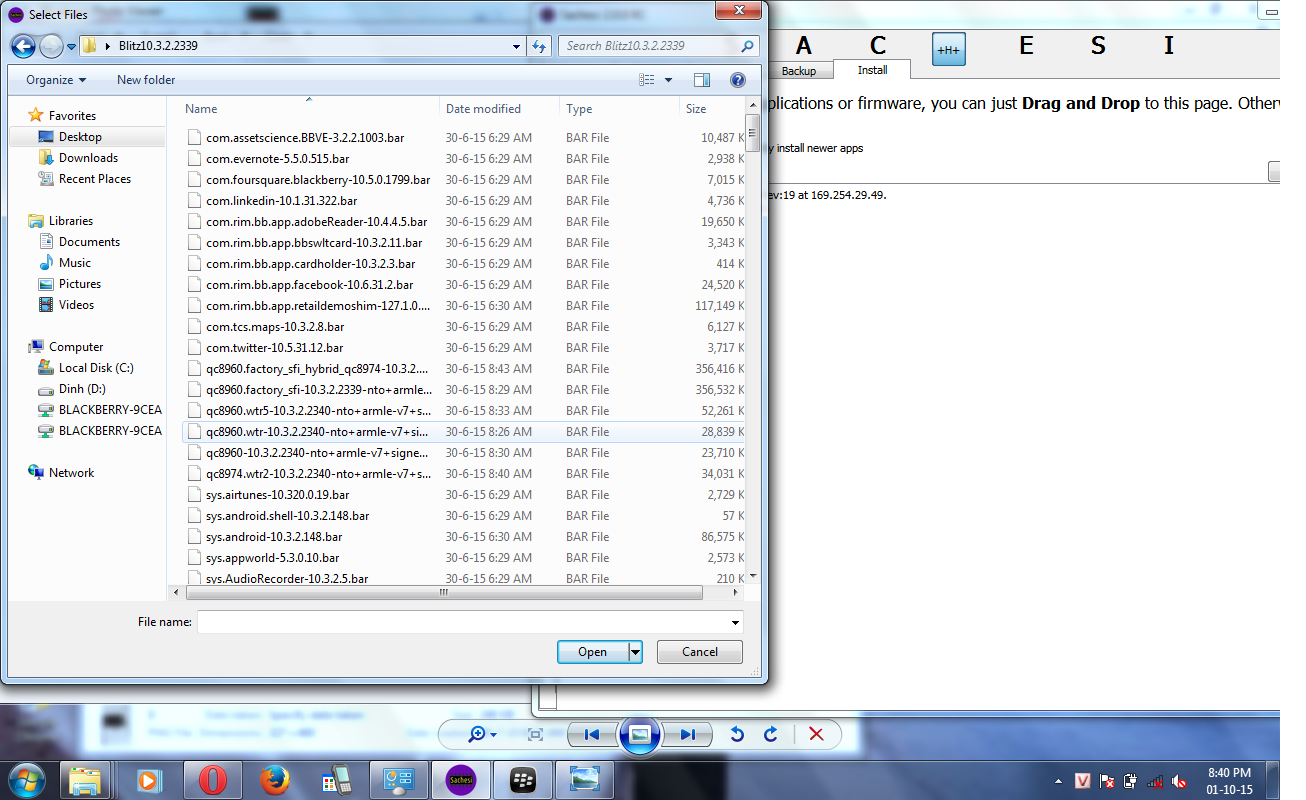
Task: Sort files by the Name column
Action: click(x=310, y=109)
